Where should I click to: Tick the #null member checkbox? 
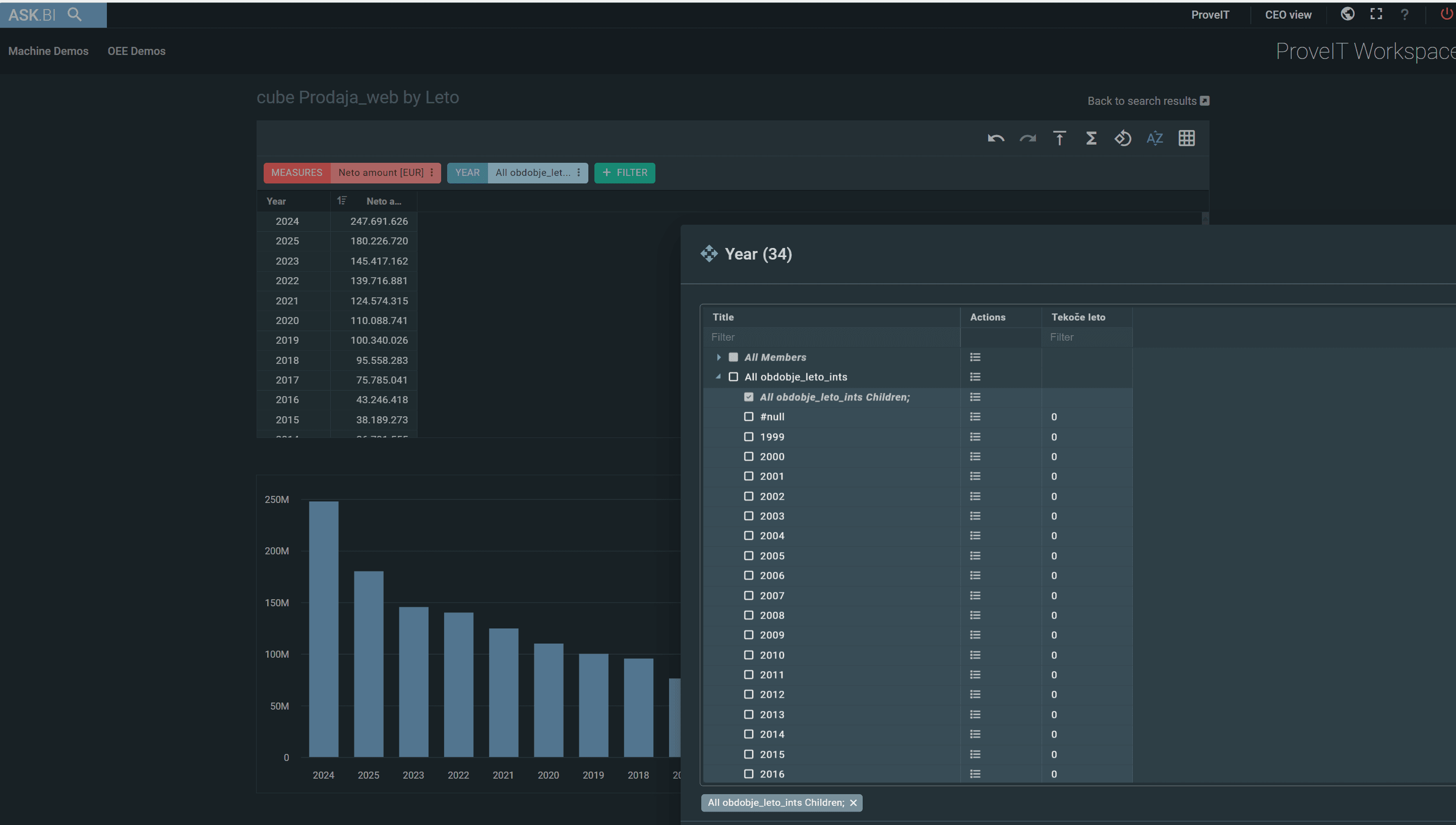[x=749, y=416]
